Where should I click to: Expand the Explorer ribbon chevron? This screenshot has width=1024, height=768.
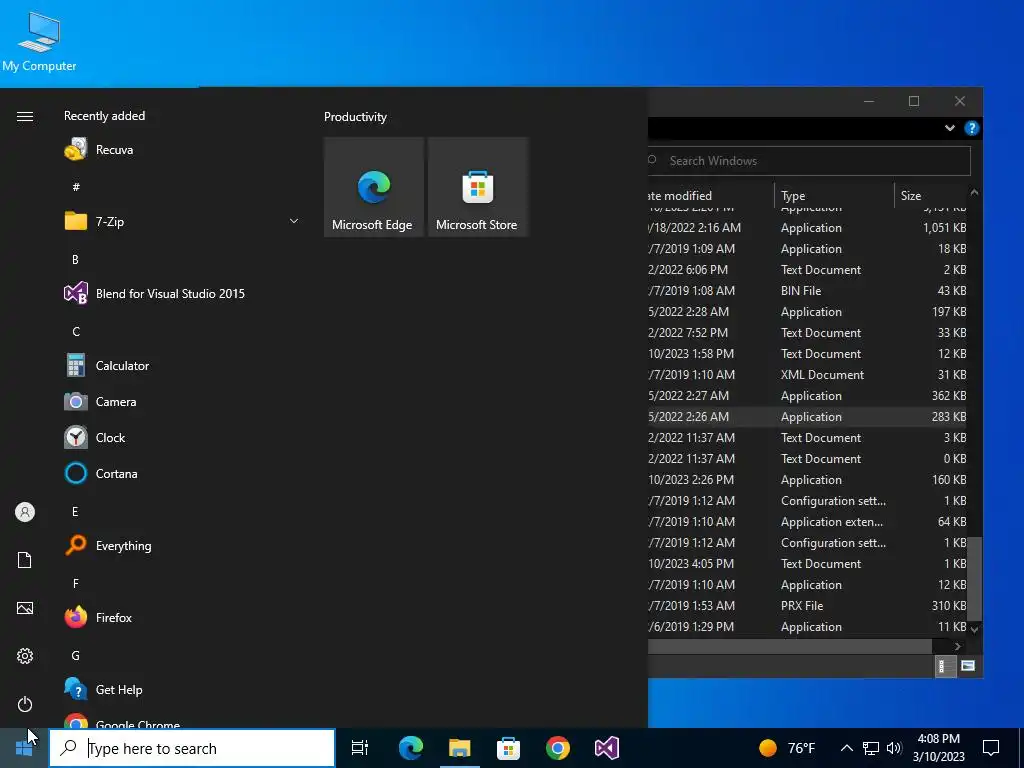(950, 128)
